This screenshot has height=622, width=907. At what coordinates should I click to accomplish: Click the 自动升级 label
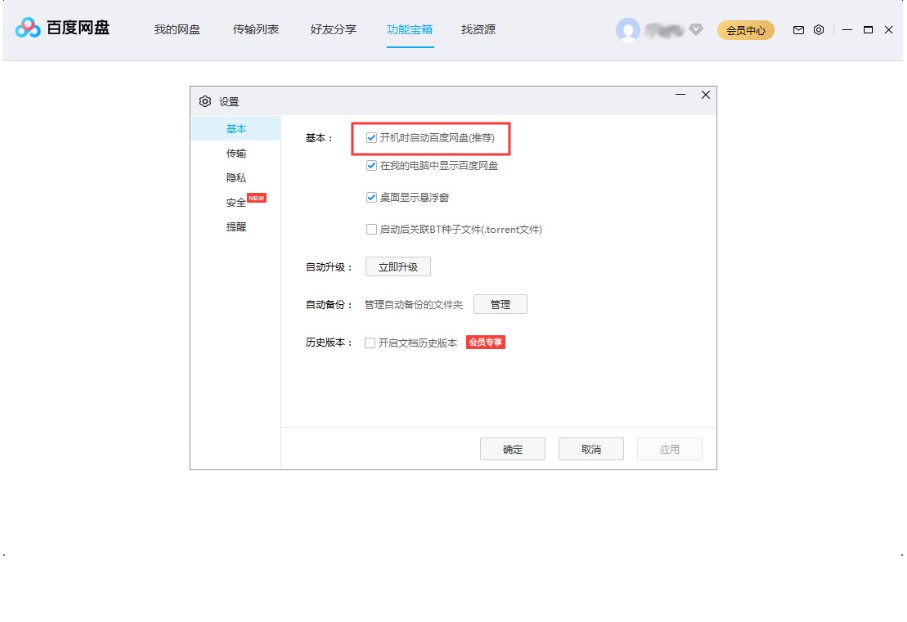(x=329, y=267)
